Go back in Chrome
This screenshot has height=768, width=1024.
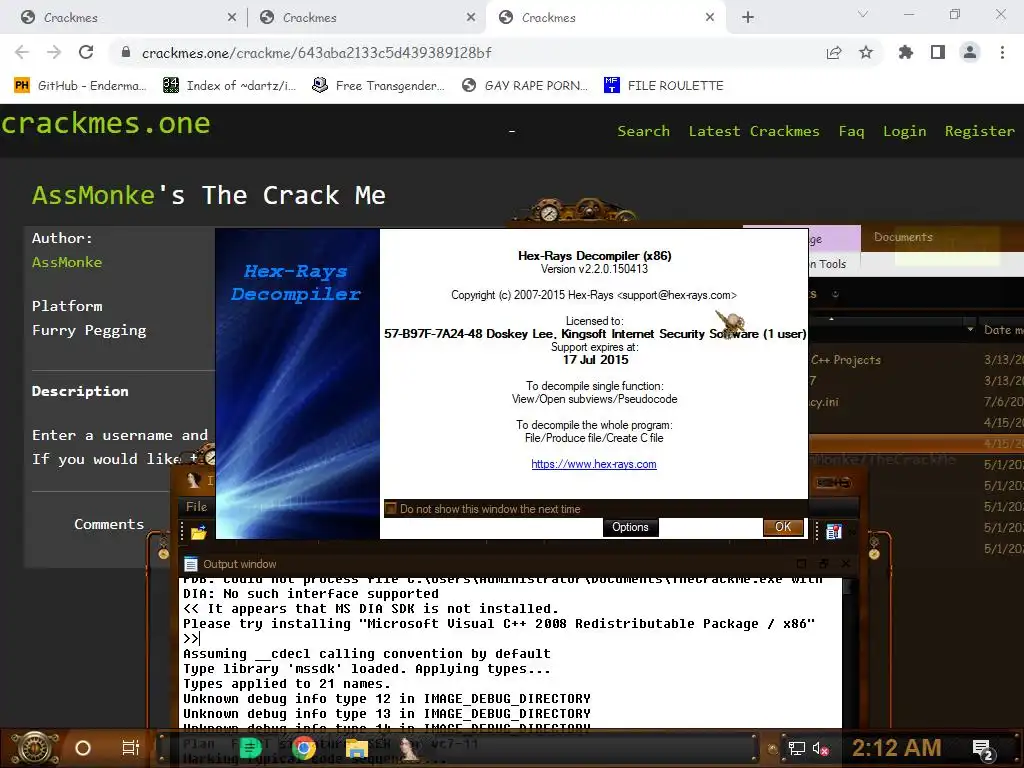pos(22,52)
